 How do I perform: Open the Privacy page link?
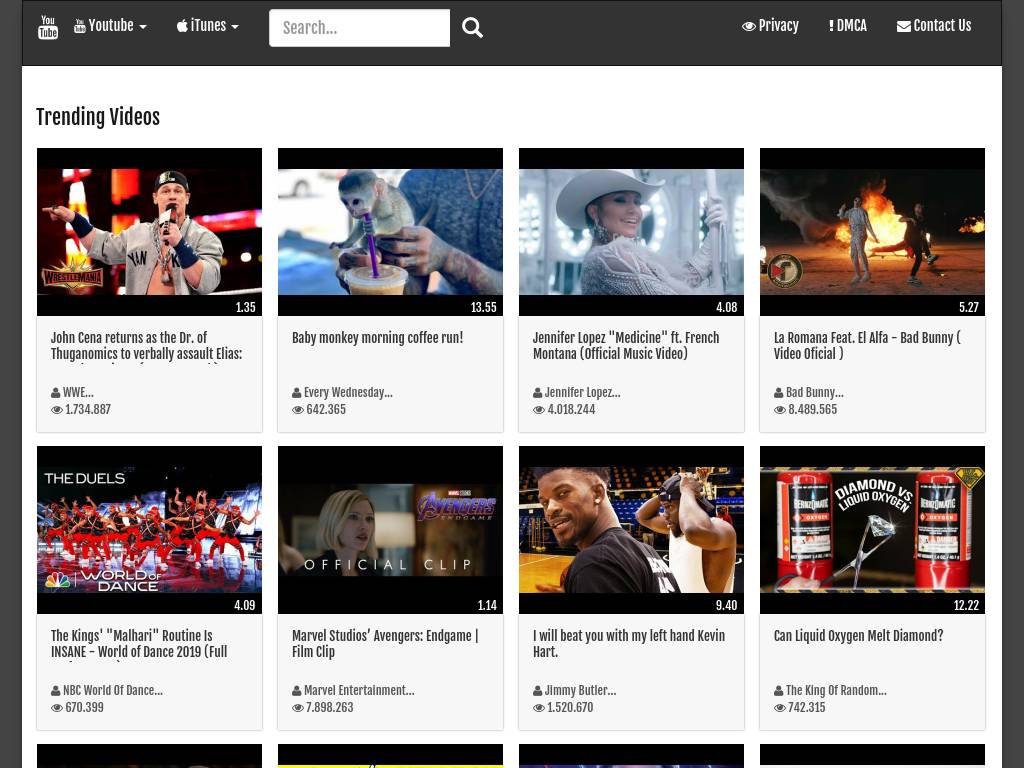click(771, 25)
